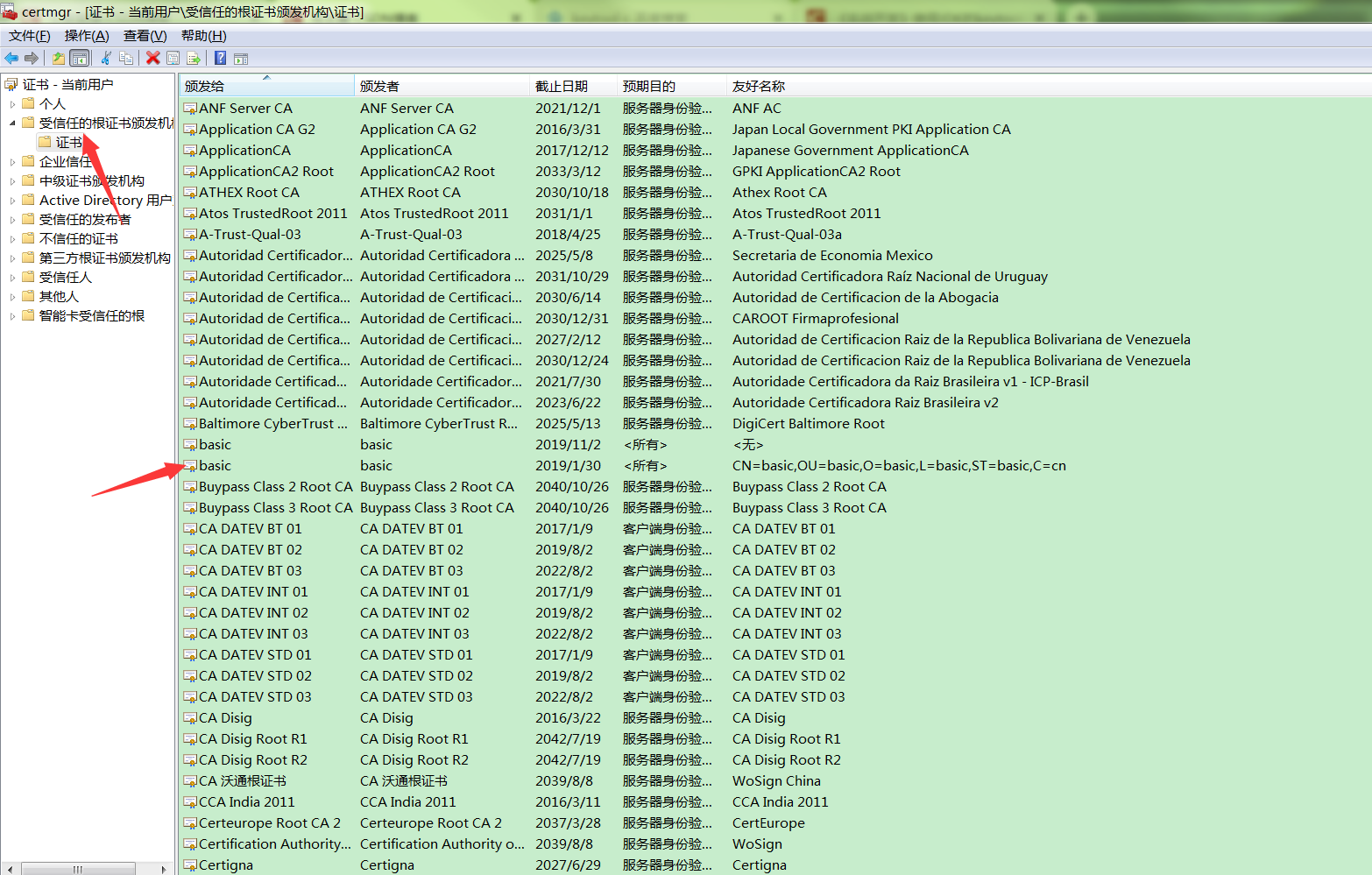Click the blue question-mark Help icon

coord(220,58)
